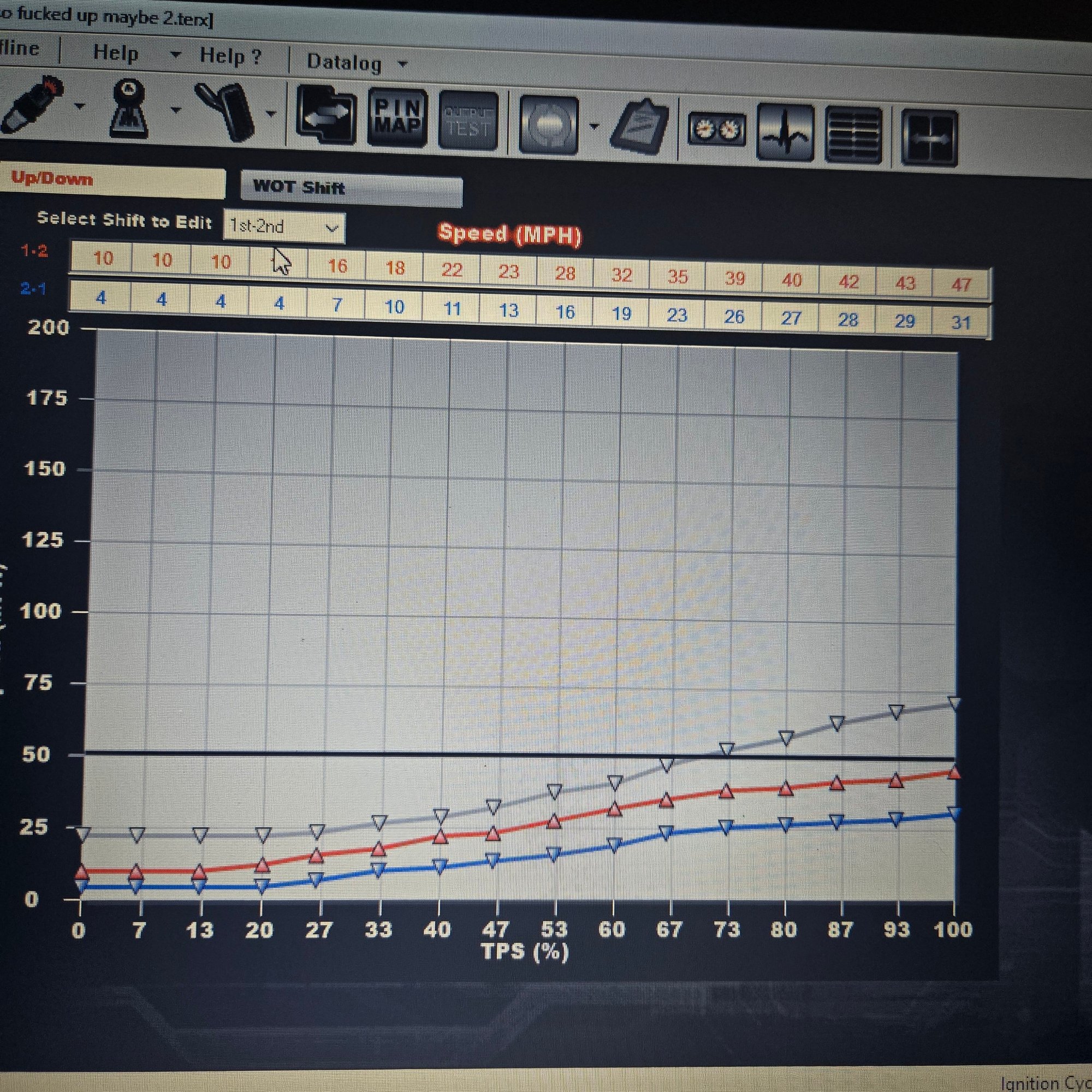Open the Select Shift to Edit dropdown
This screenshot has width=1092, height=1092.
pos(284,228)
